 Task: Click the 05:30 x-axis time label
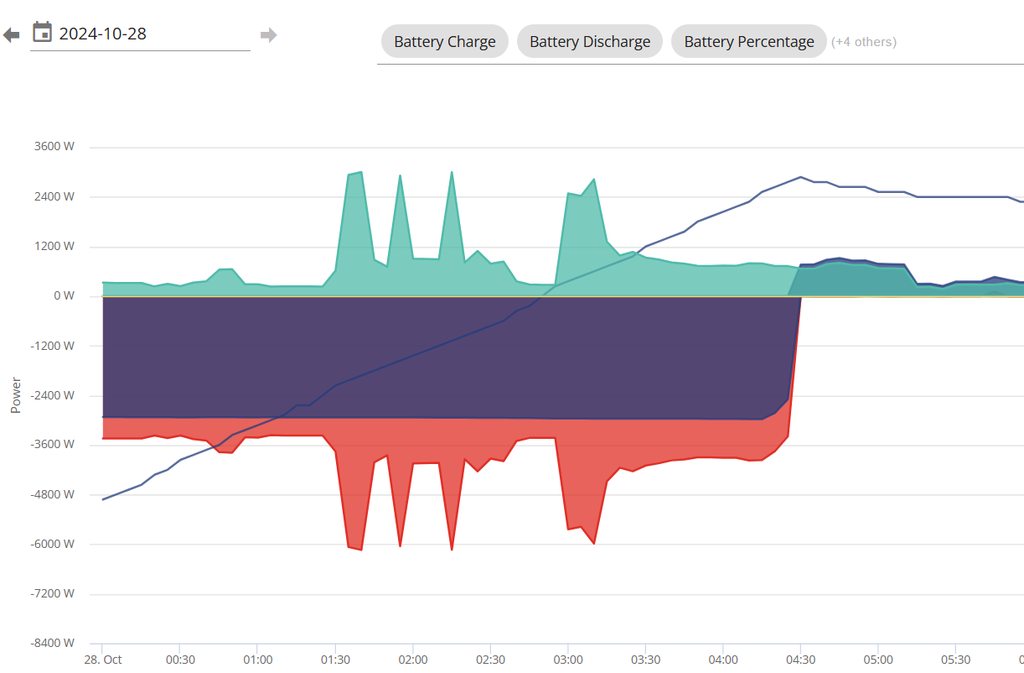coord(955,660)
